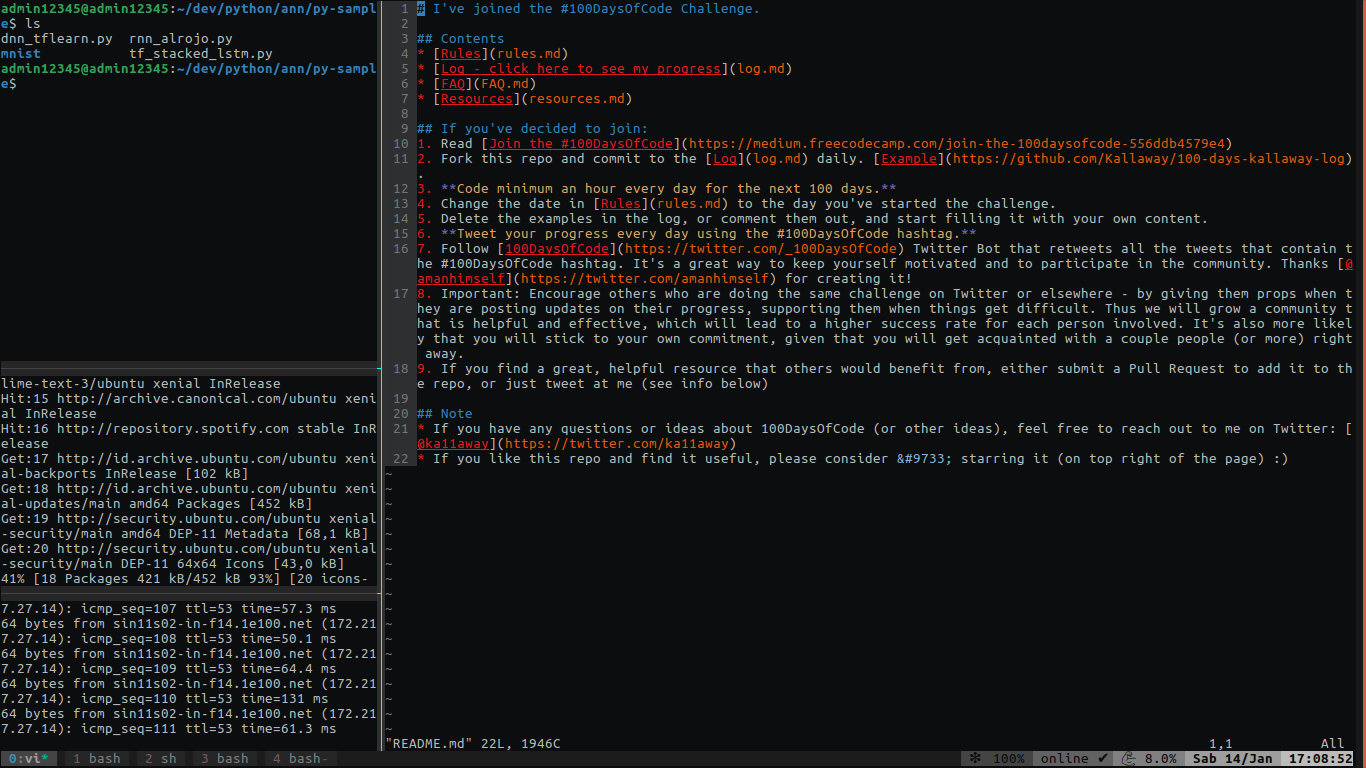Click the battery snowflake icon in status bar

[974, 759]
